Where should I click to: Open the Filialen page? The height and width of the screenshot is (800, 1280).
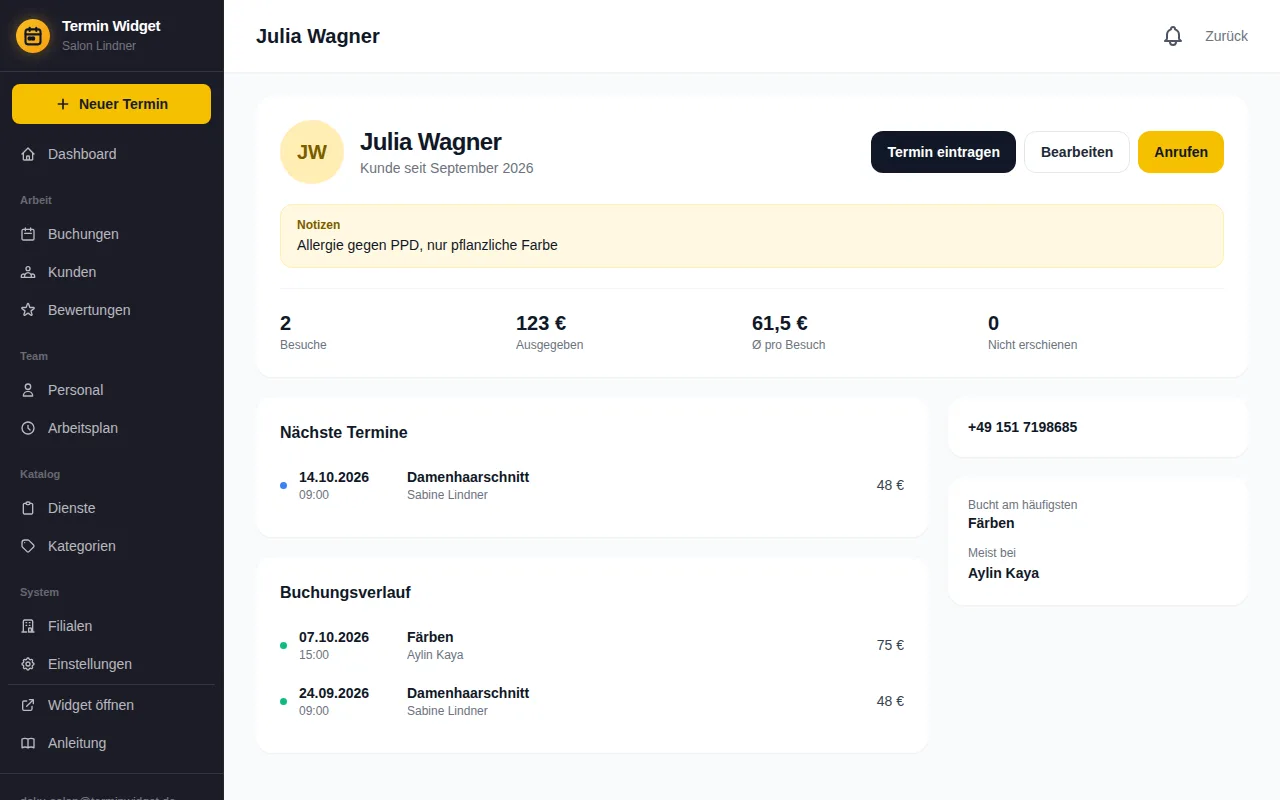tap(111, 626)
